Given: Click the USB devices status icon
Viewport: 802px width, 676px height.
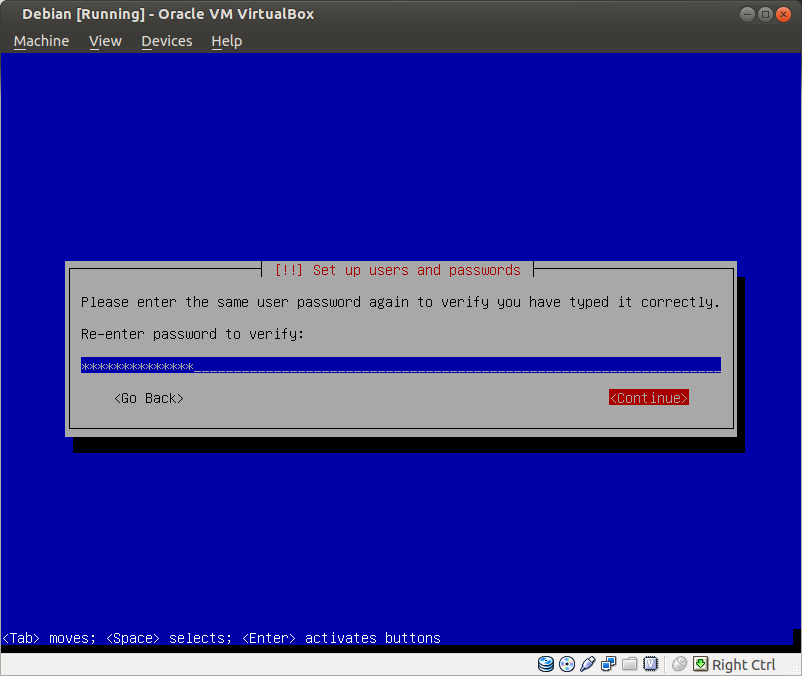Looking at the screenshot, I should tap(588, 664).
